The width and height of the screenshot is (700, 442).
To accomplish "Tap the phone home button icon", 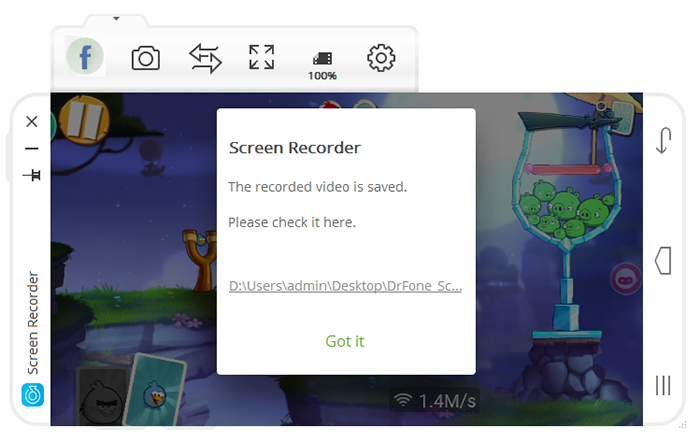I will (x=662, y=261).
